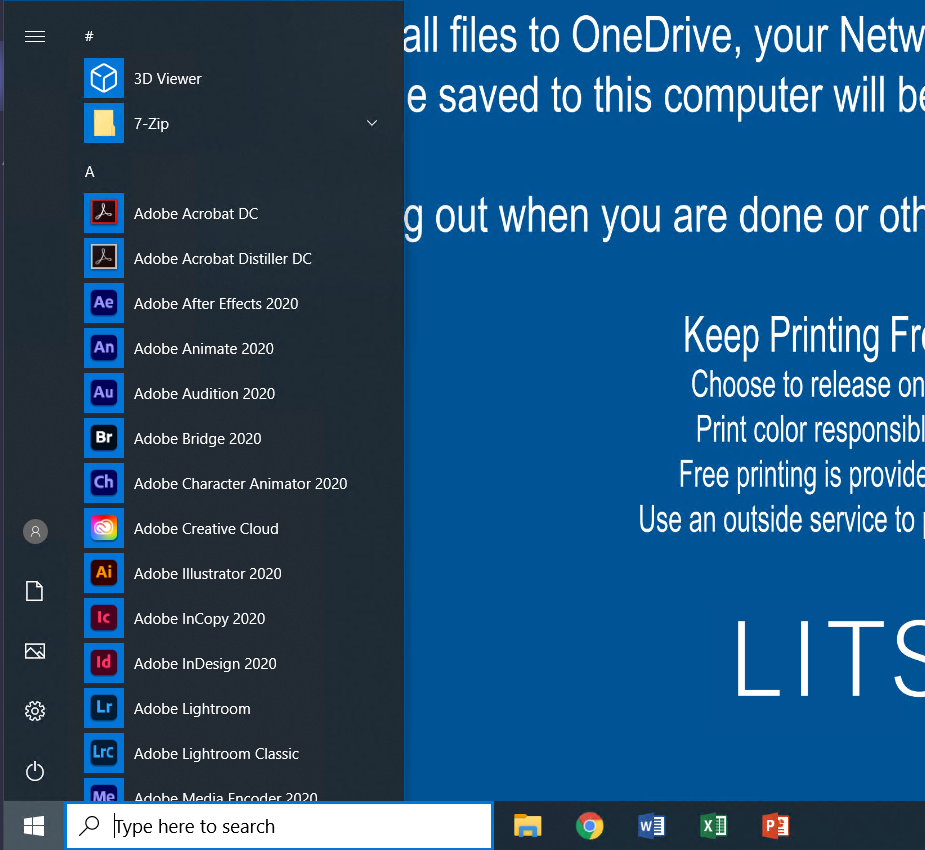Open the Pictures sidebar icon
925x850 pixels.
tap(35, 651)
